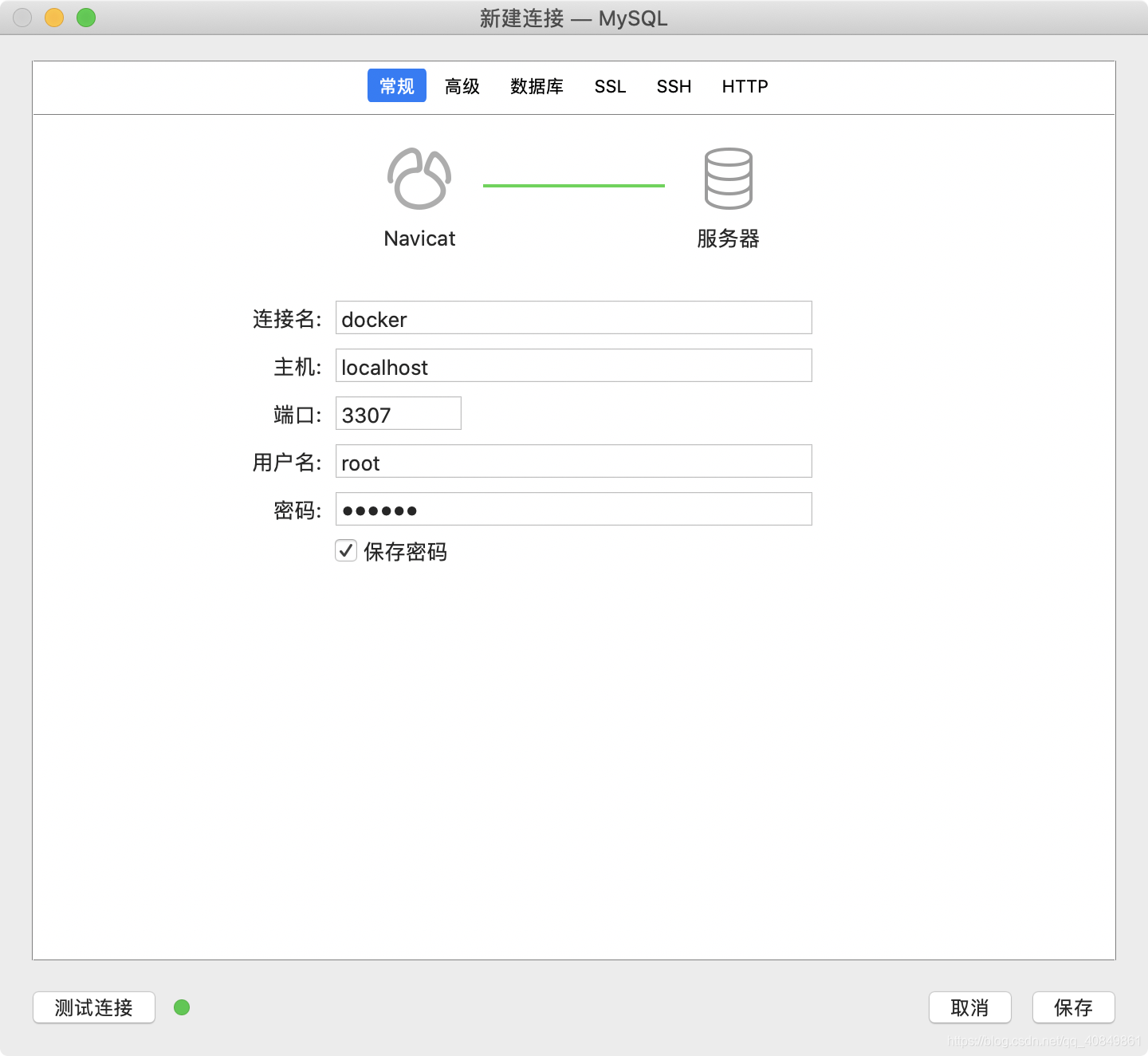The width and height of the screenshot is (1148, 1056).
Task: Click the 用户名: label
Action: click(x=287, y=463)
